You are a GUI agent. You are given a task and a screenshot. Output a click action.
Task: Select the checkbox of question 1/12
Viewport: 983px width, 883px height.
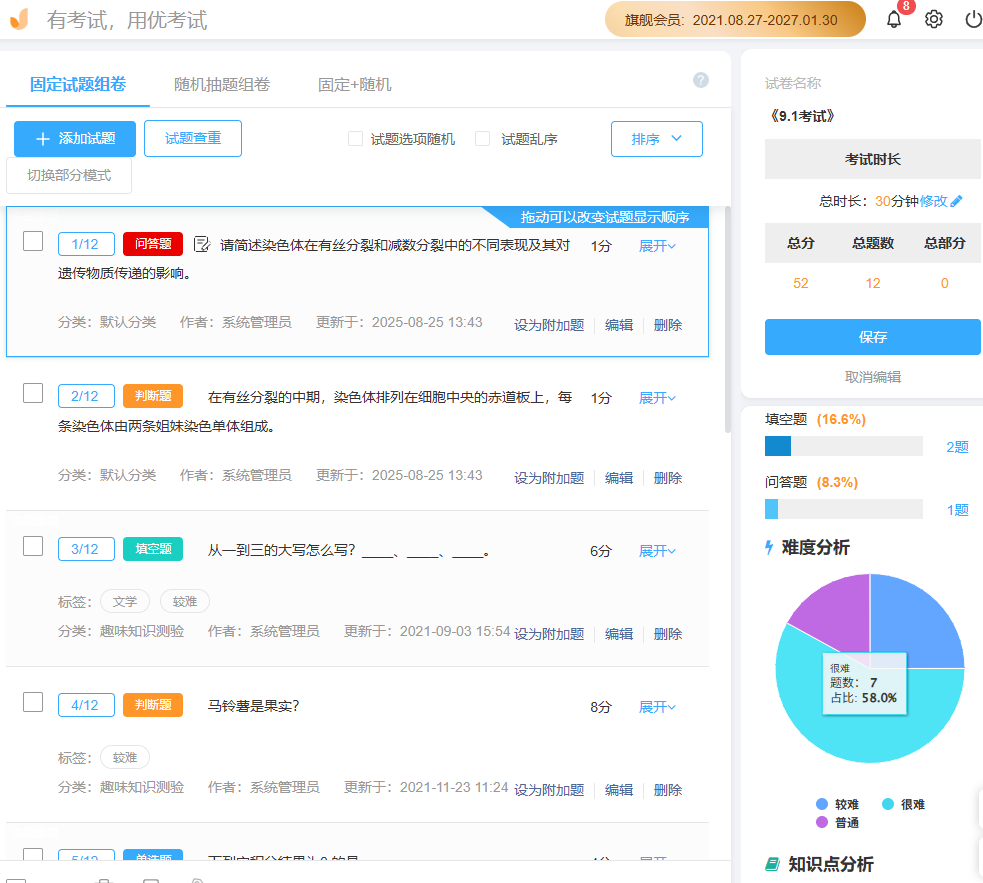33,240
